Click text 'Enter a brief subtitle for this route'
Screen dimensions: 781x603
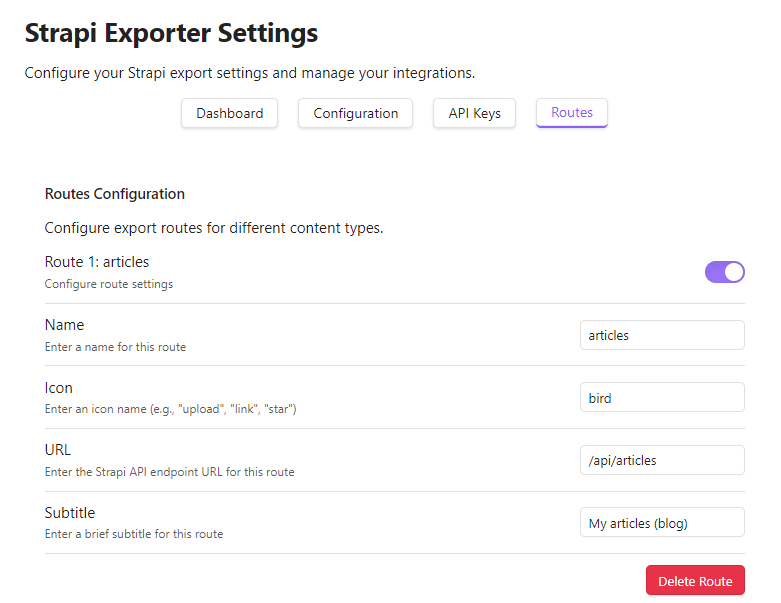tap(134, 534)
